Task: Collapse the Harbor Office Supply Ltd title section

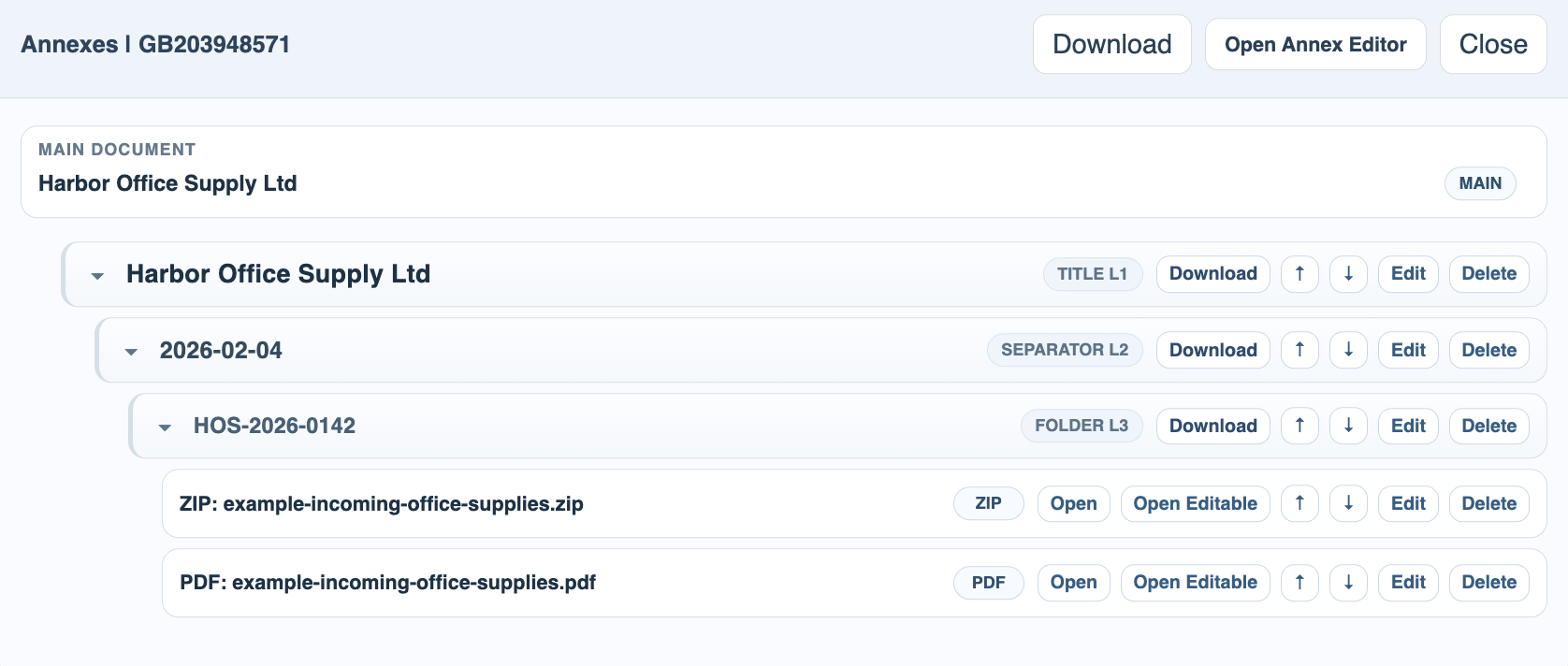Action: [97, 276]
